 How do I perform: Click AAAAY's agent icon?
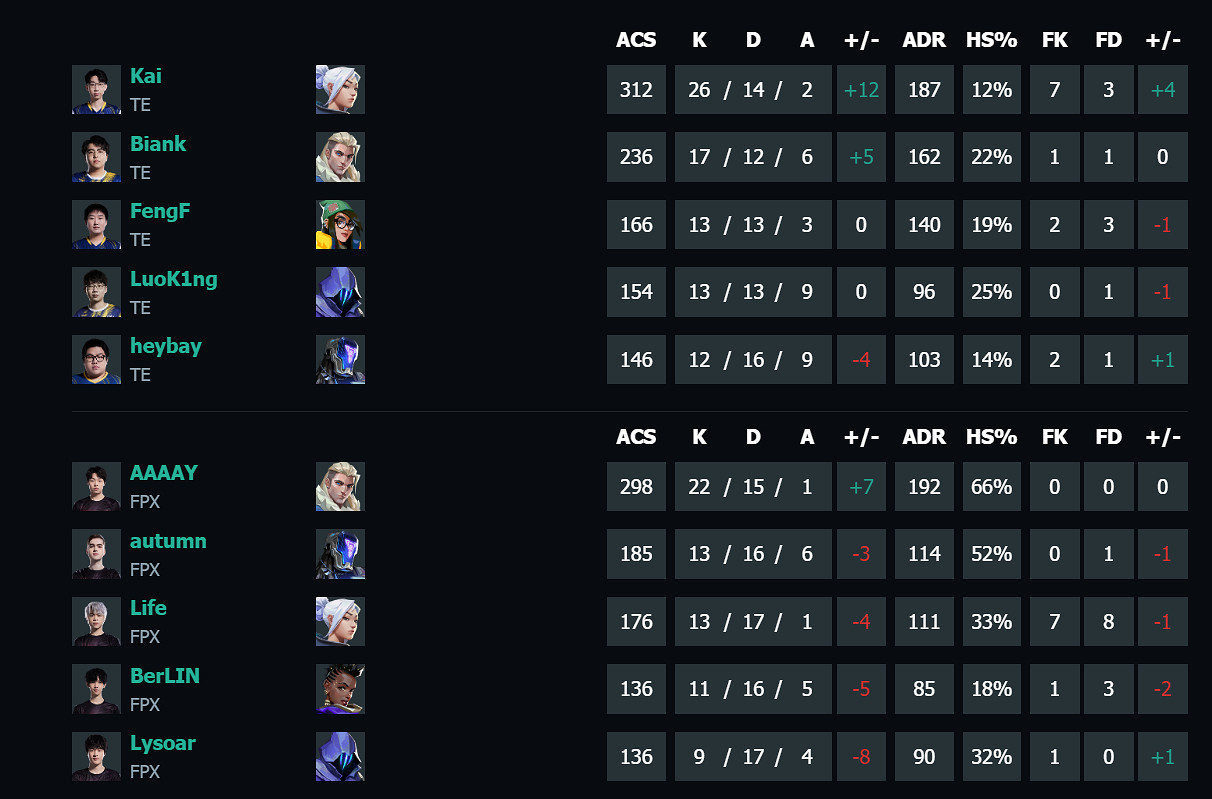click(340, 487)
